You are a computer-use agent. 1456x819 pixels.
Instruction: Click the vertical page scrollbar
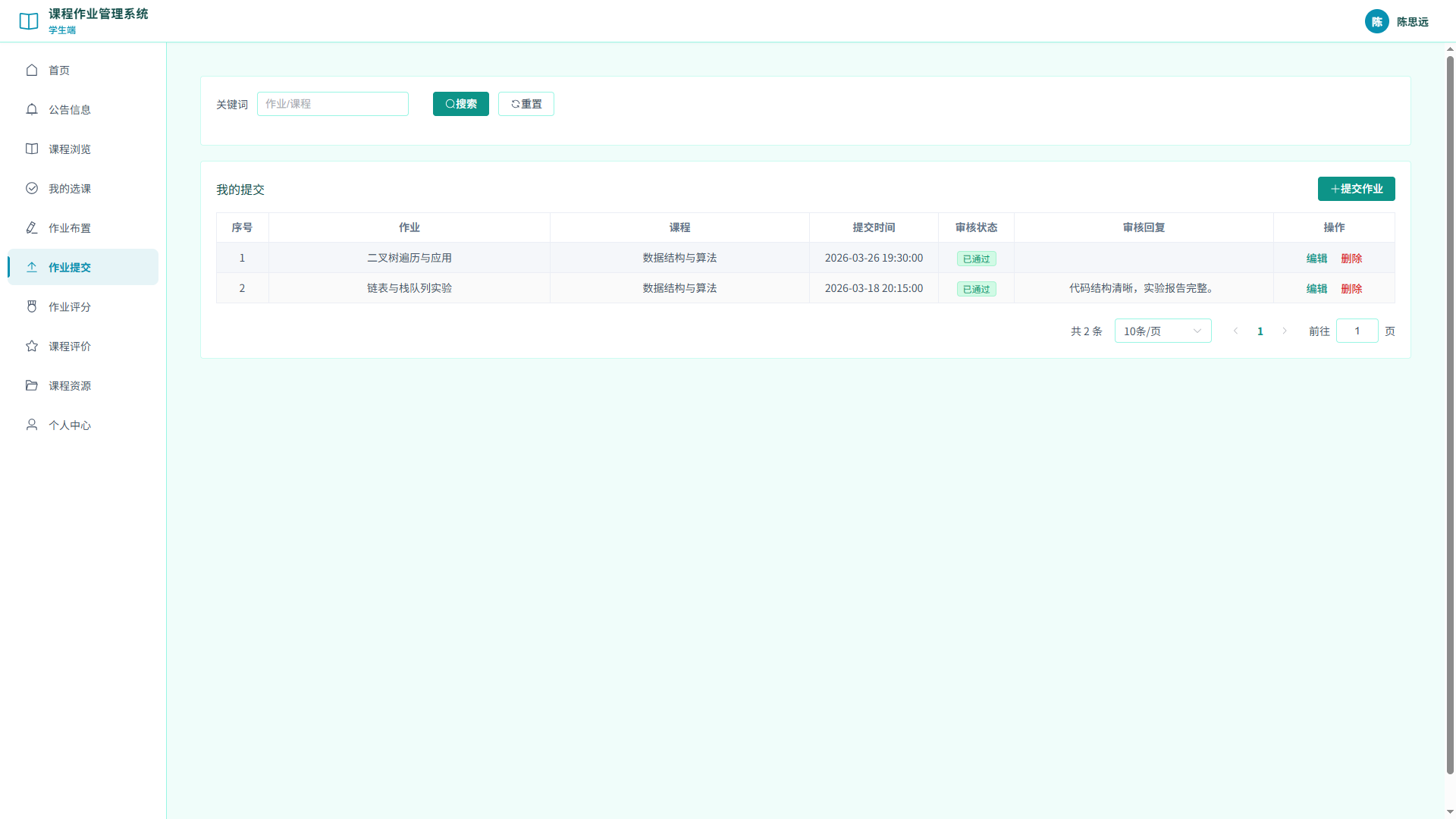coord(1450,414)
